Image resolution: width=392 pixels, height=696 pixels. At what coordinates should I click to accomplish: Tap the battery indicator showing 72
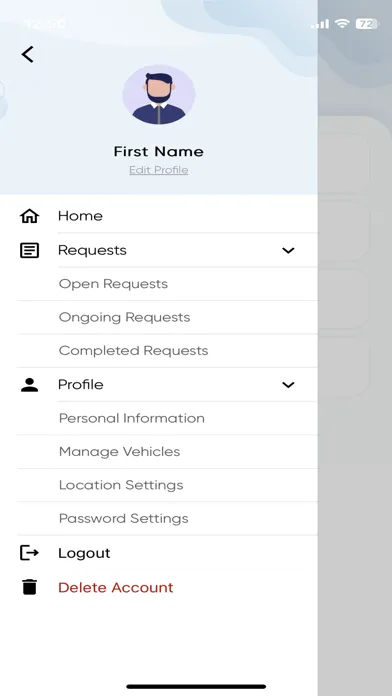(367, 24)
